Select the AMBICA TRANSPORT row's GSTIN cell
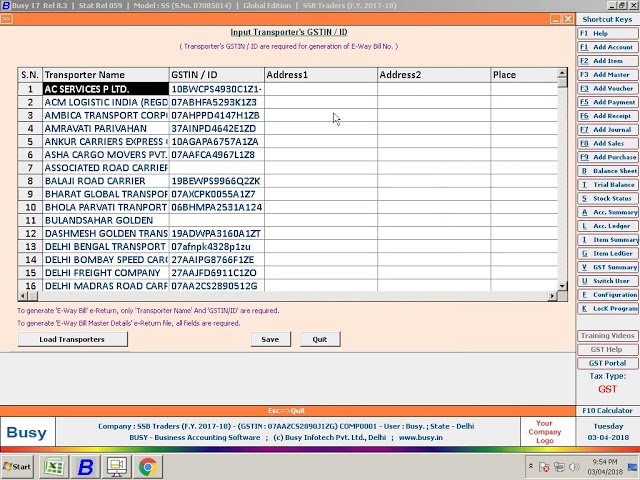 pyautogui.click(x=216, y=115)
